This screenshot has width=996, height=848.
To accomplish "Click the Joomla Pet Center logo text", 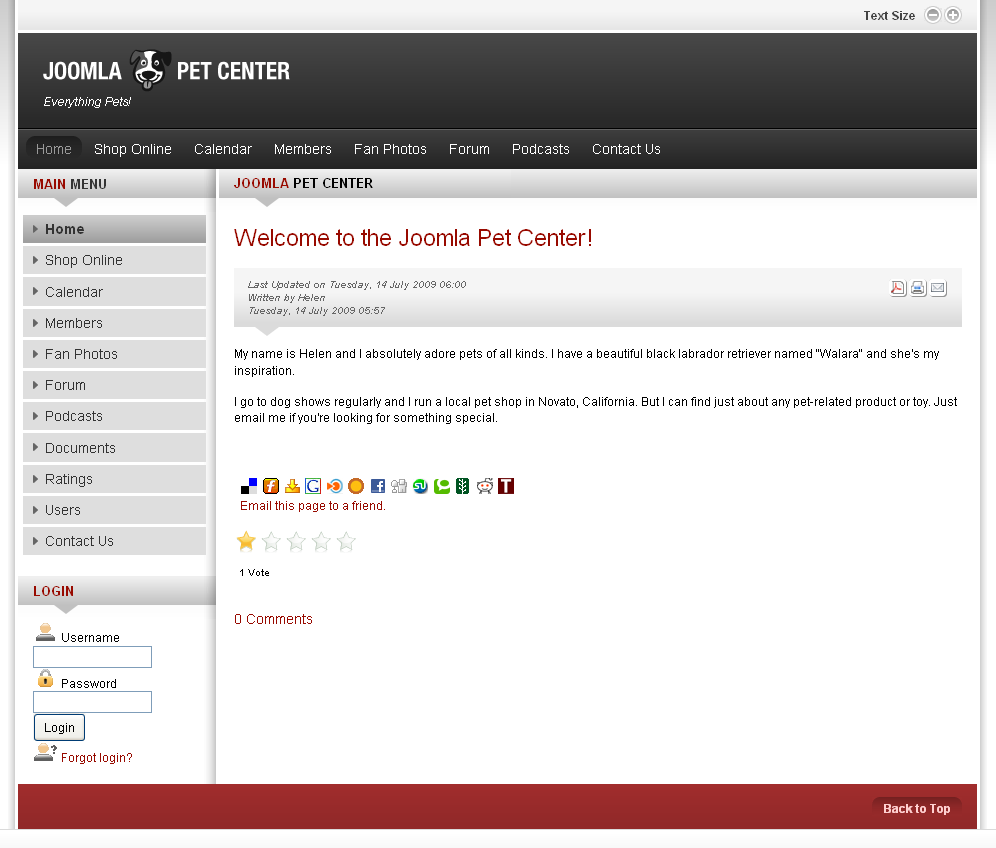I will tap(166, 71).
